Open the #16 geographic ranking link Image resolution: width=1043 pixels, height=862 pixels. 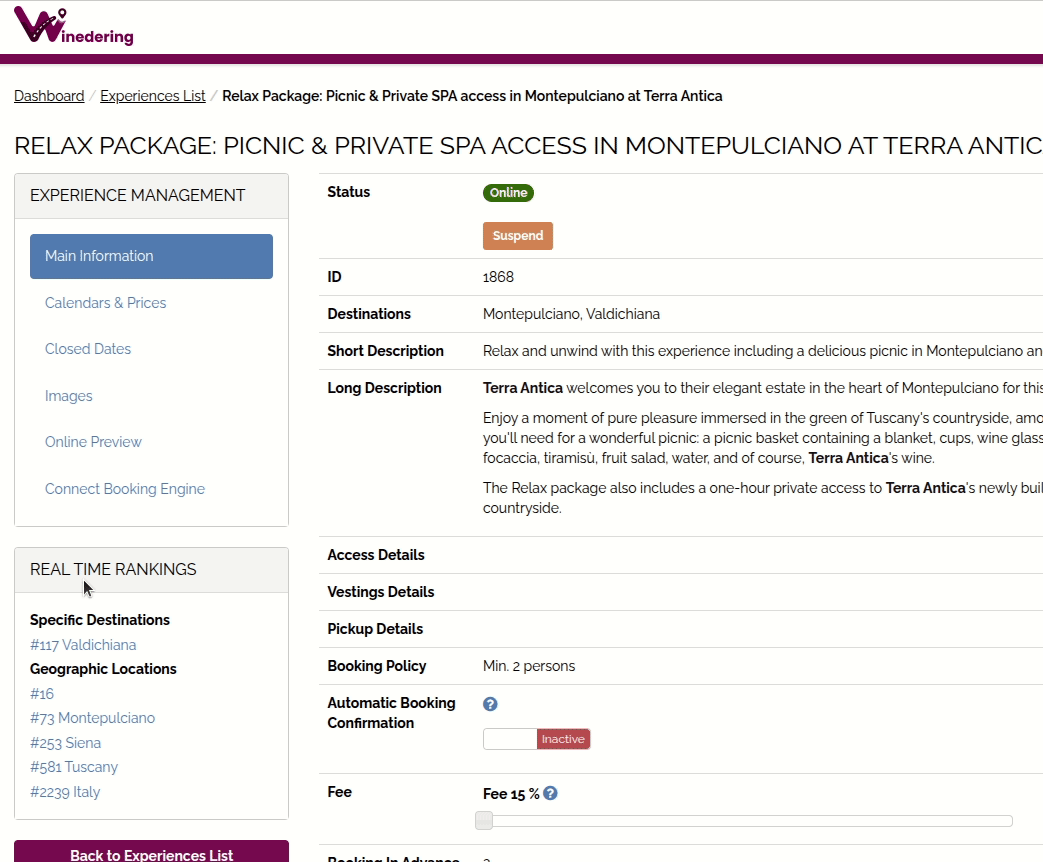[42, 694]
